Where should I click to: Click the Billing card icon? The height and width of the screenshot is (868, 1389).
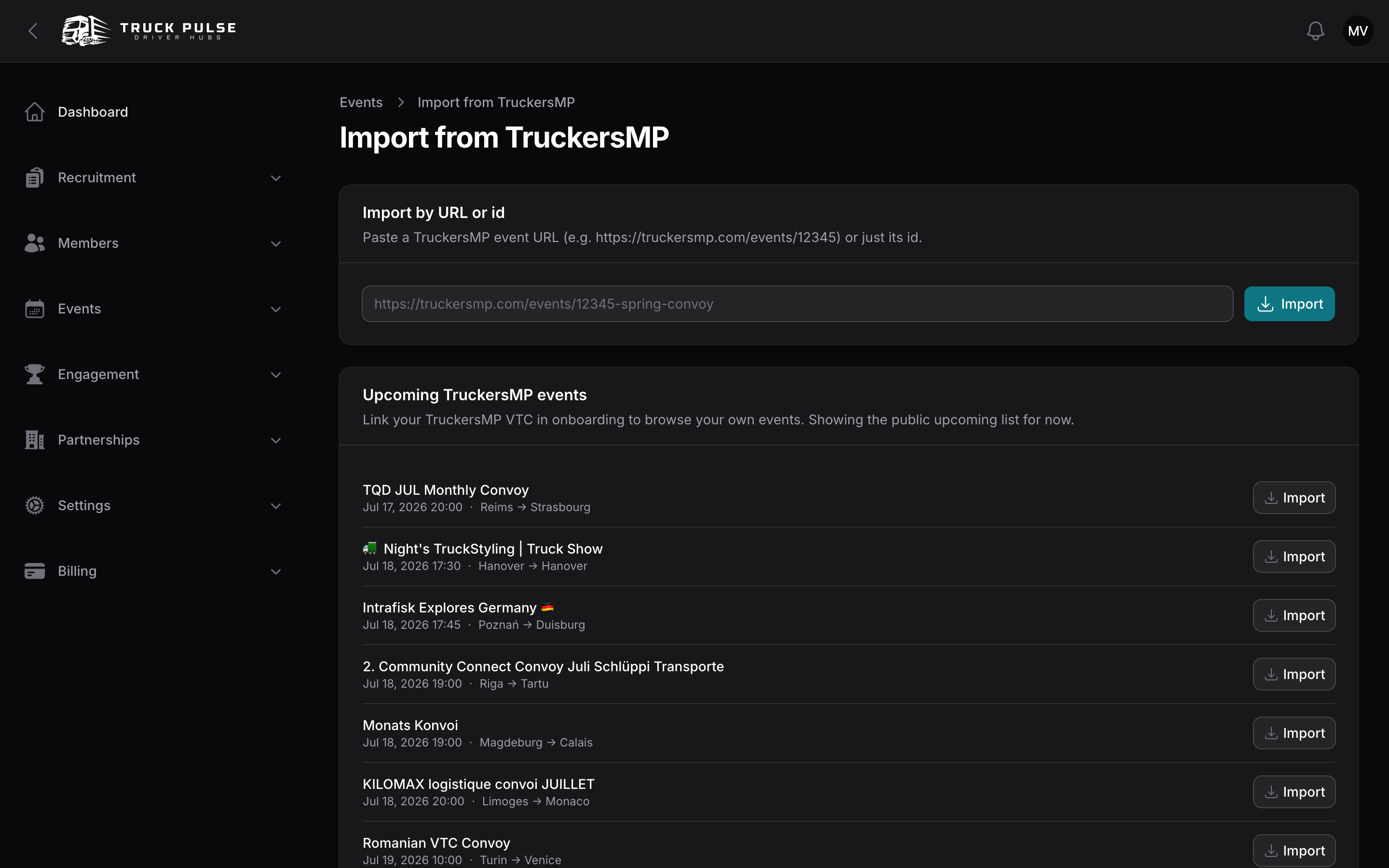point(34,571)
